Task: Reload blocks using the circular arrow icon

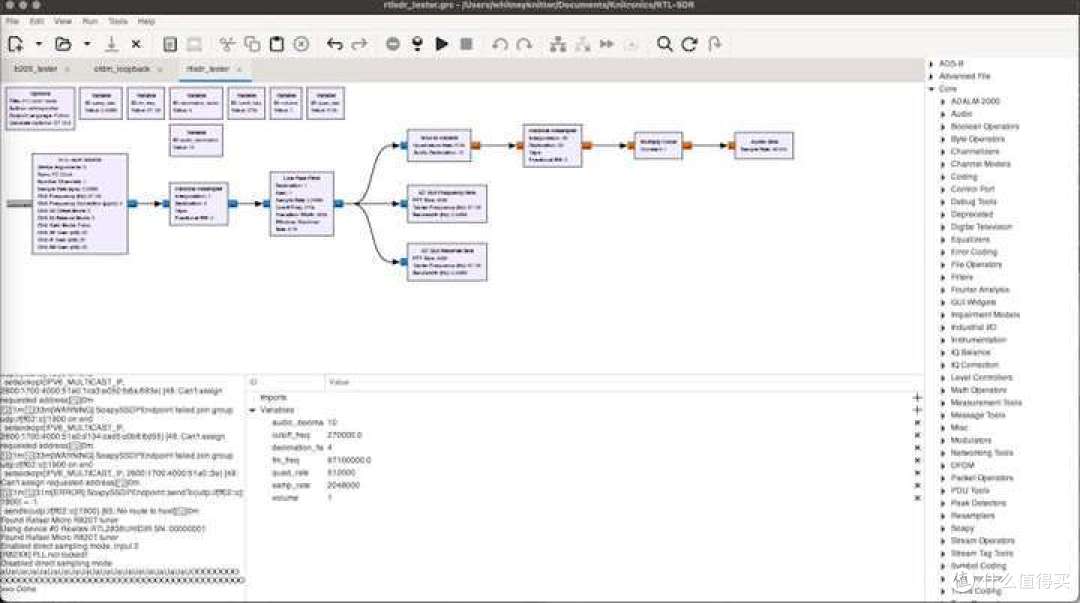Action: (690, 44)
